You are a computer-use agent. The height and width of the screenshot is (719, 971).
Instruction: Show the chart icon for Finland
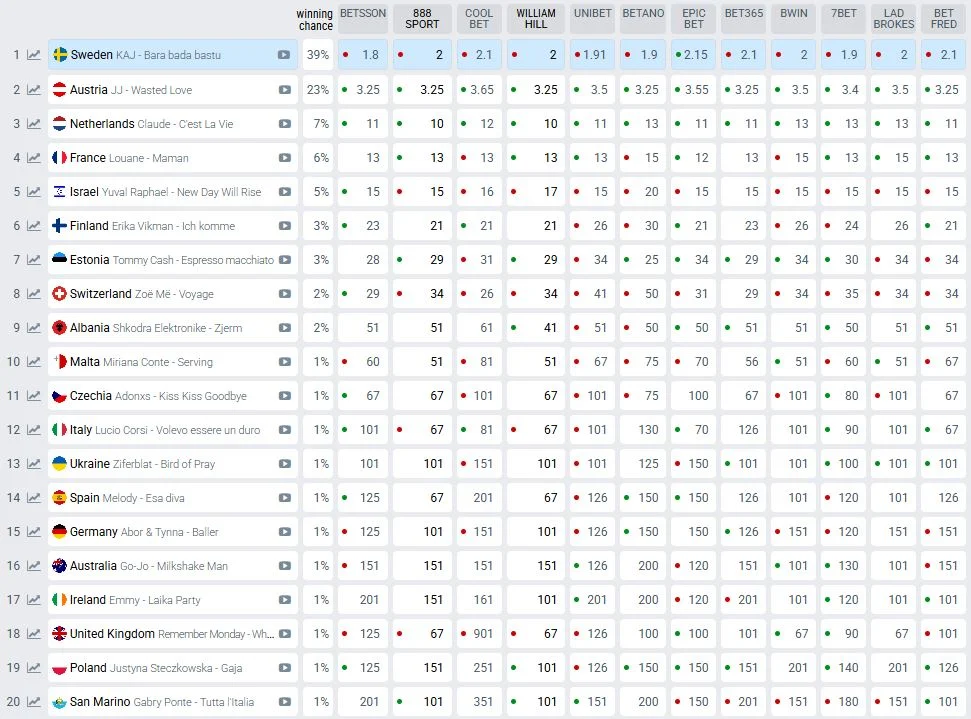point(34,226)
